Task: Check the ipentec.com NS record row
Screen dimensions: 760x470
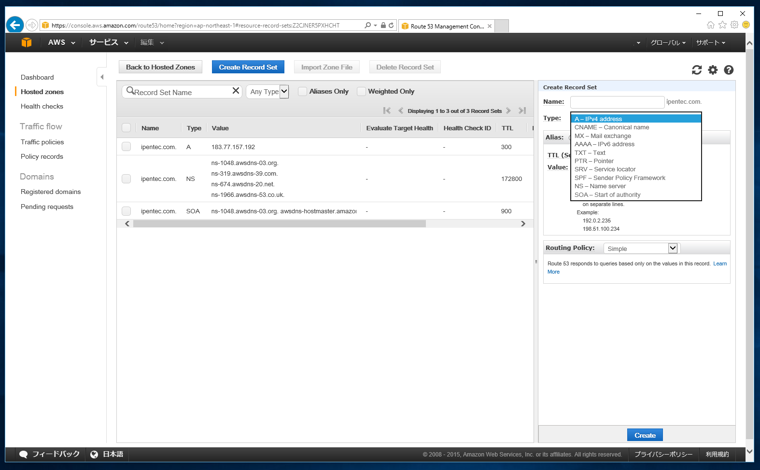Action: 126,179
